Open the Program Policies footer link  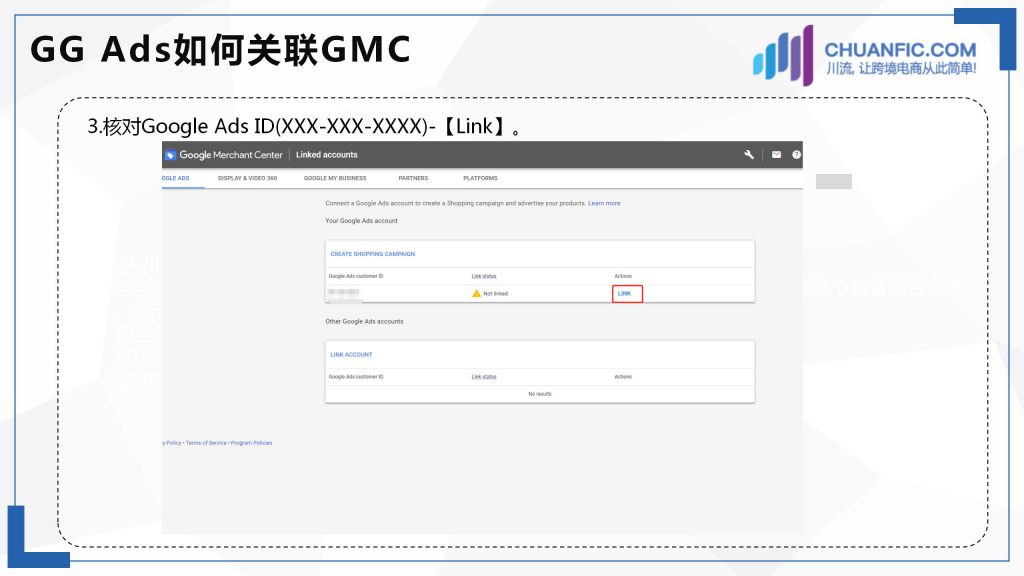tap(251, 443)
